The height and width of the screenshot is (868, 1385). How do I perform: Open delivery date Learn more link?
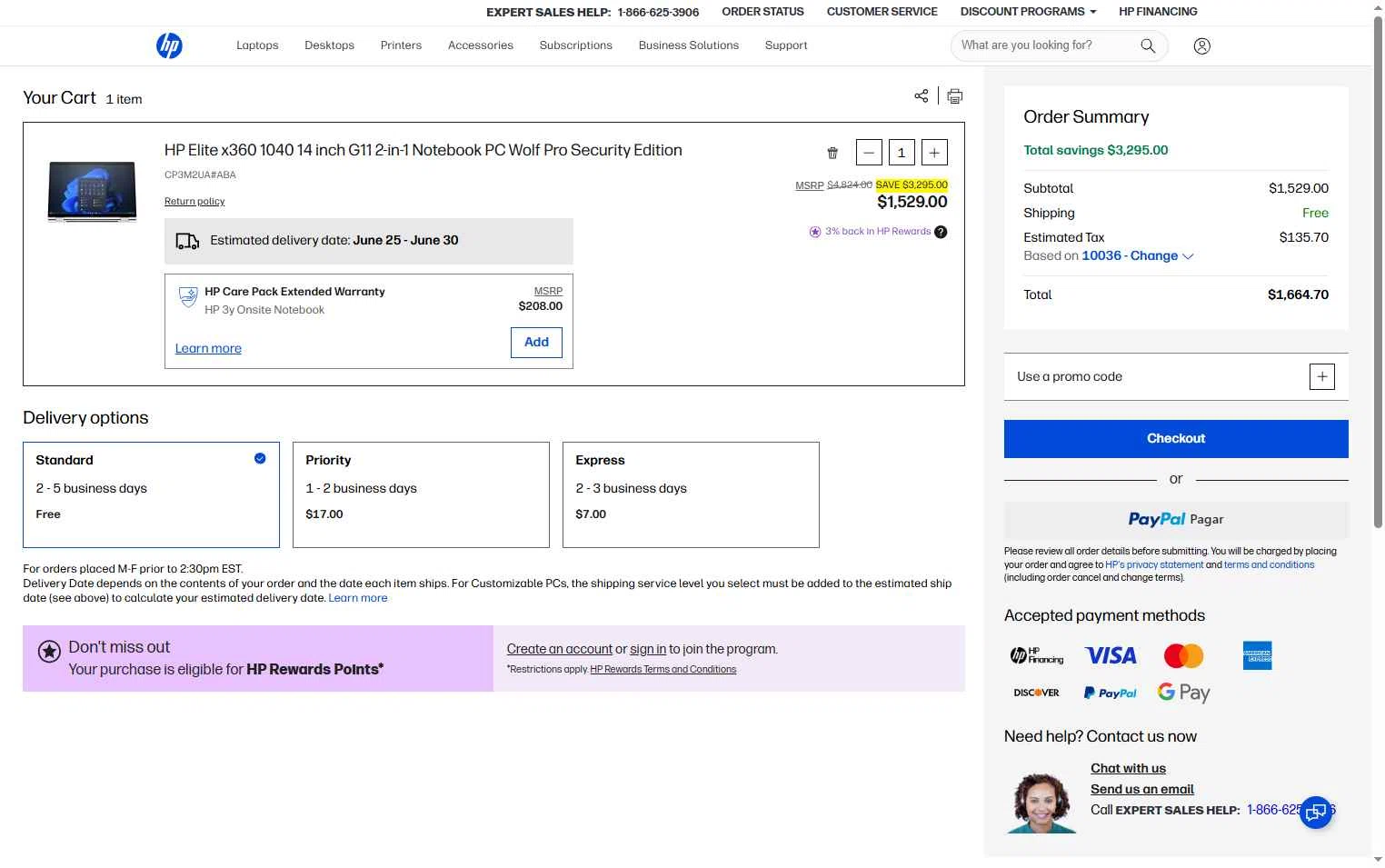click(358, 598)
